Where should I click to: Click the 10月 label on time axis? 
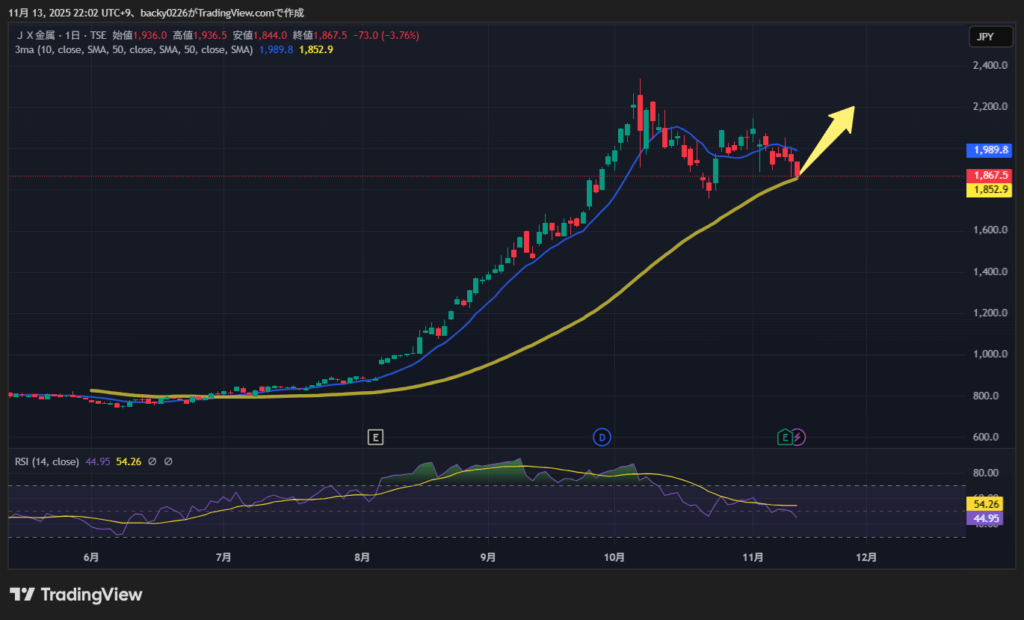615,557
